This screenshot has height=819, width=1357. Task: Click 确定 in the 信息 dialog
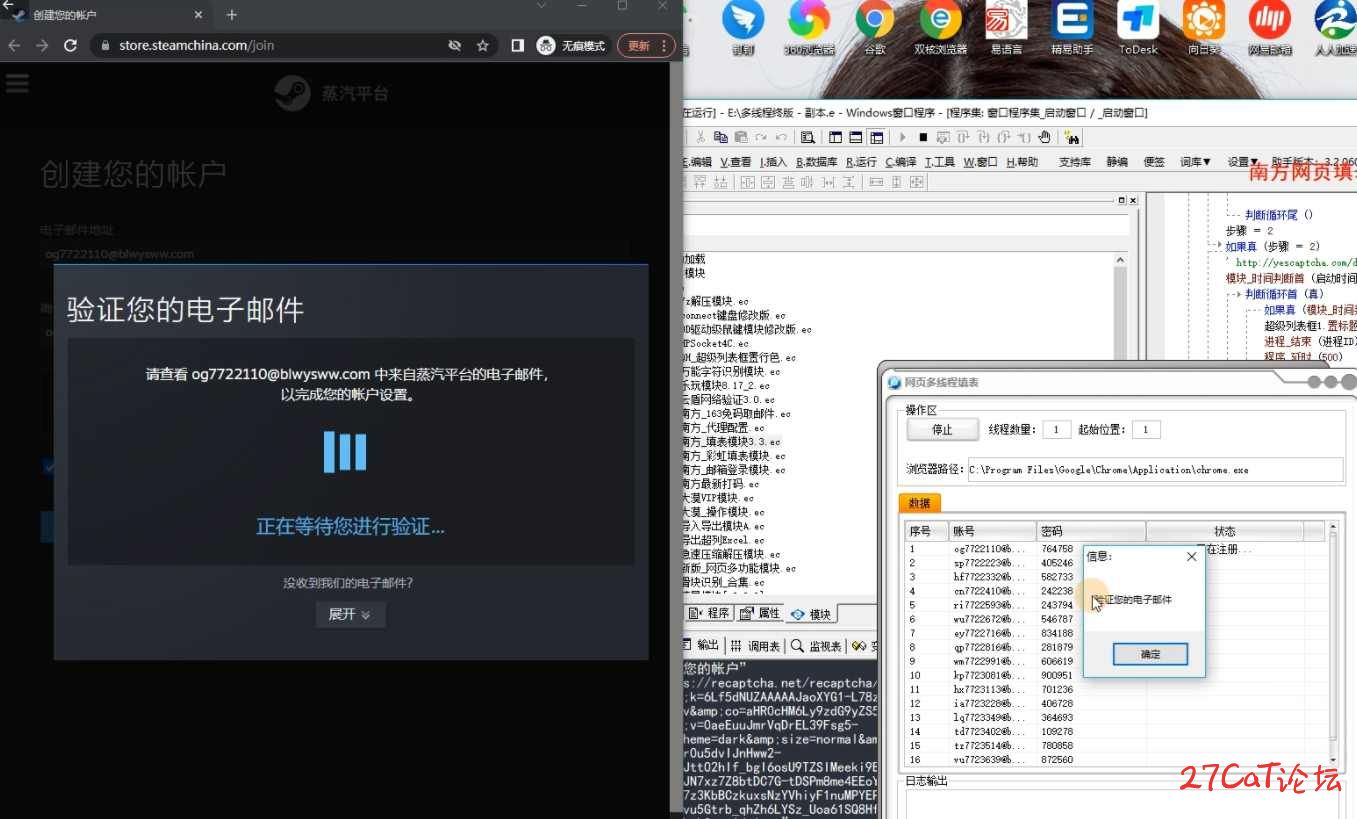click(x=1150, y=654)
